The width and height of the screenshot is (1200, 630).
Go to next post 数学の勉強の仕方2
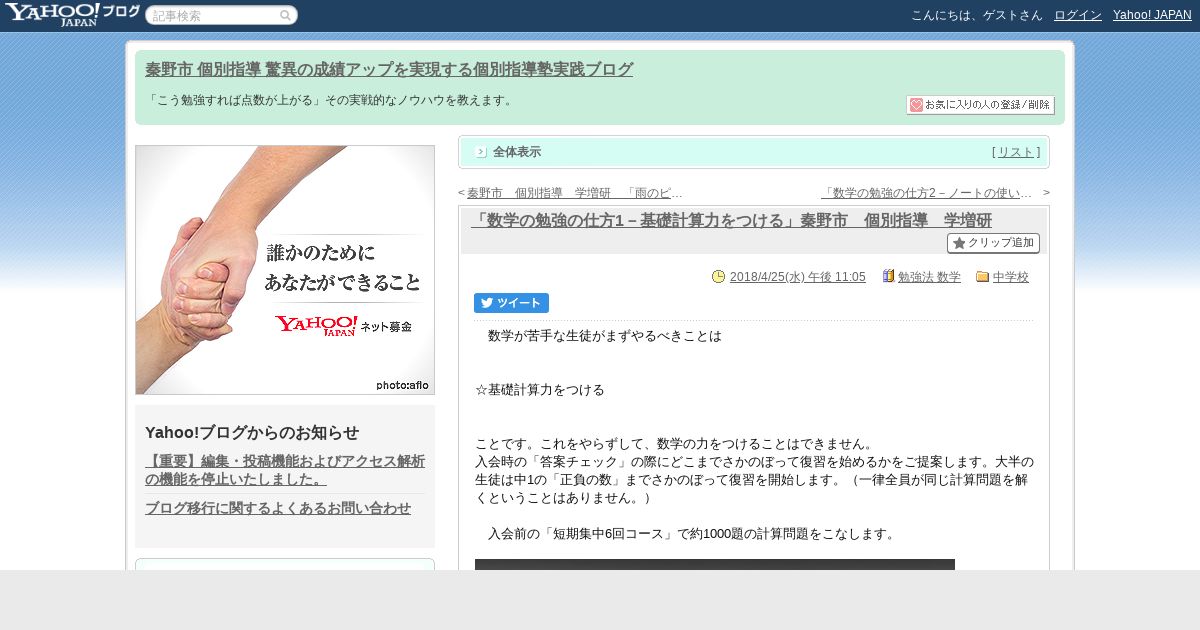point(926,193)
